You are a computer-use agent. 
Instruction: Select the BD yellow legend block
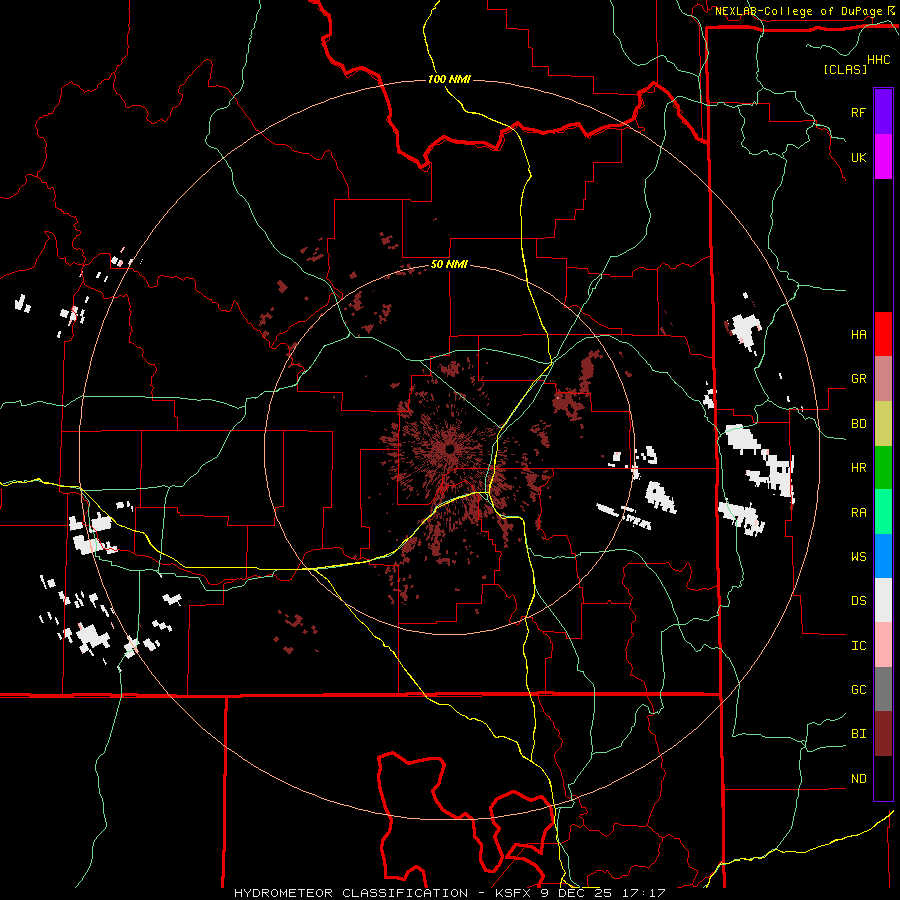pyautogui.click(x=883, y=423)
